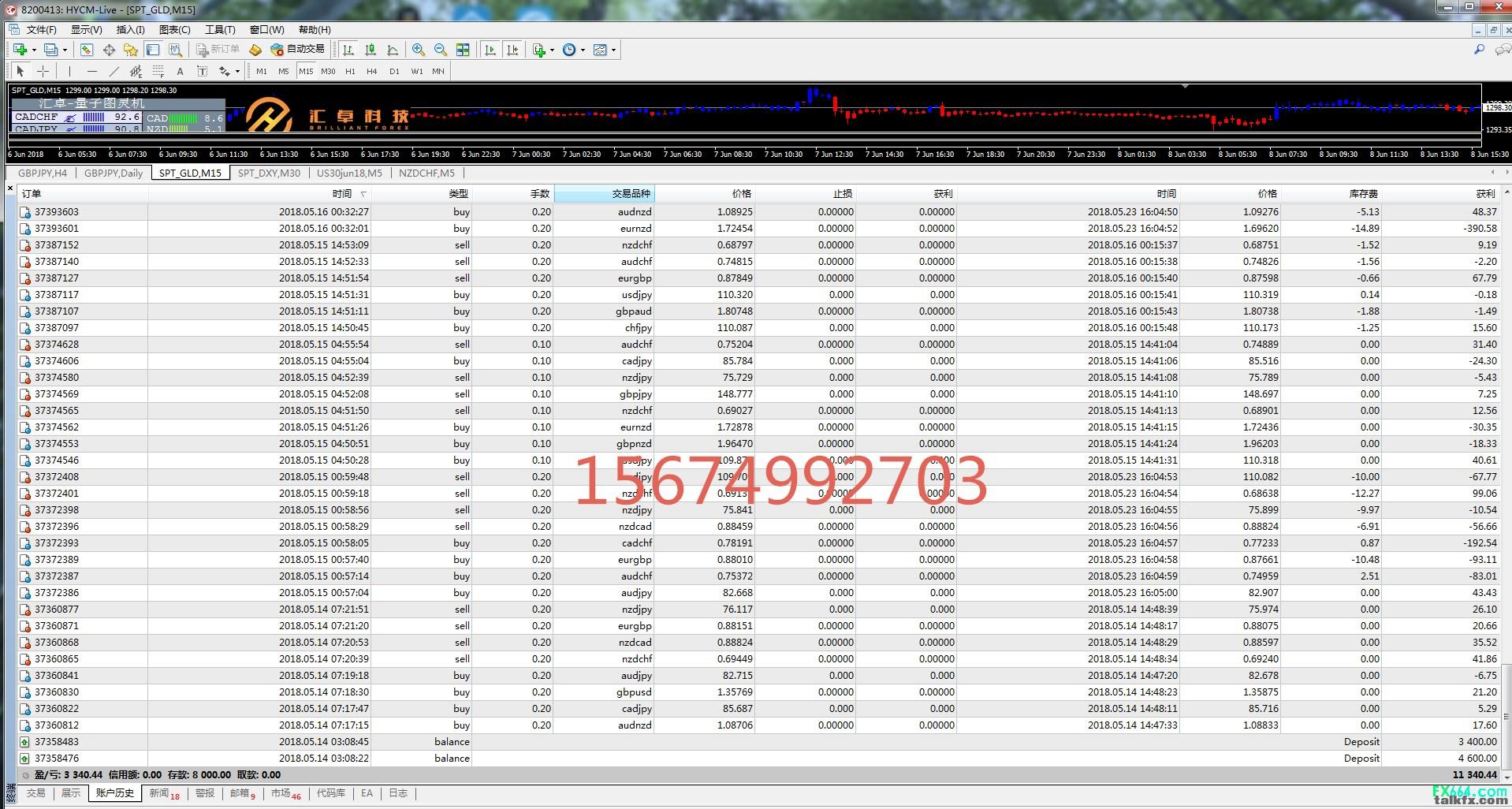
Task: Select the Text Label tool
Action: [x=202, y=71]
